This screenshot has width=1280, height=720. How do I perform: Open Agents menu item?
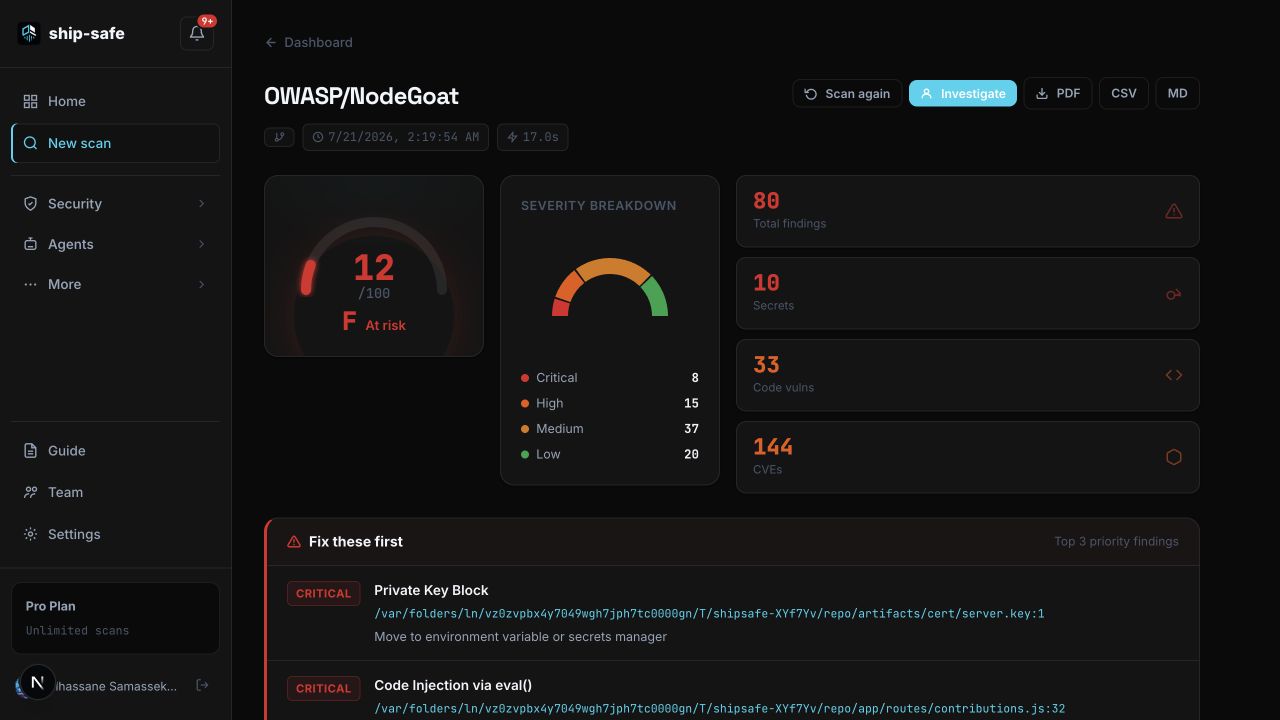(115, 244)
